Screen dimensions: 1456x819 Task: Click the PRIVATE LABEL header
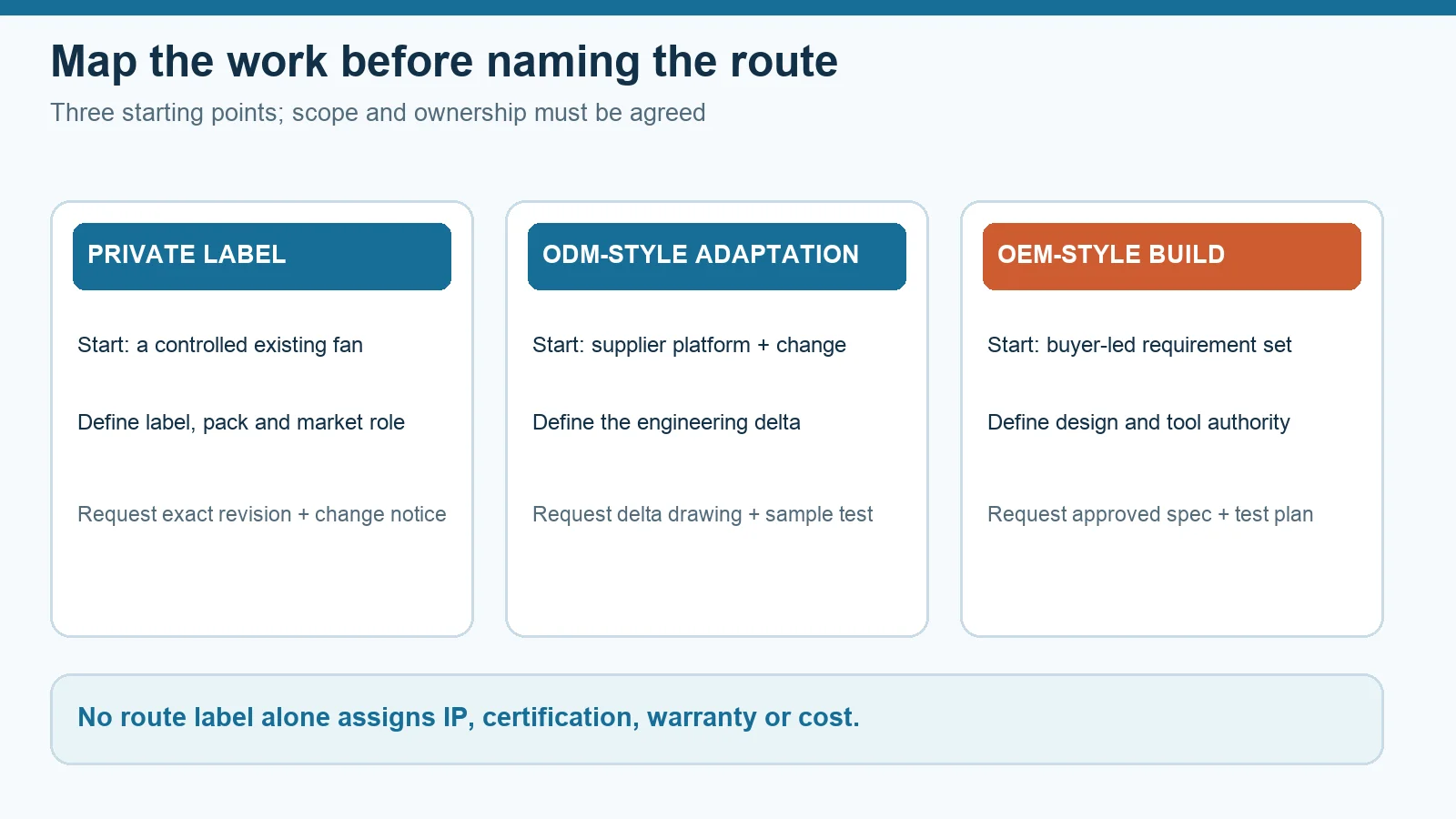pyautogui.click(x=262, y=257)
